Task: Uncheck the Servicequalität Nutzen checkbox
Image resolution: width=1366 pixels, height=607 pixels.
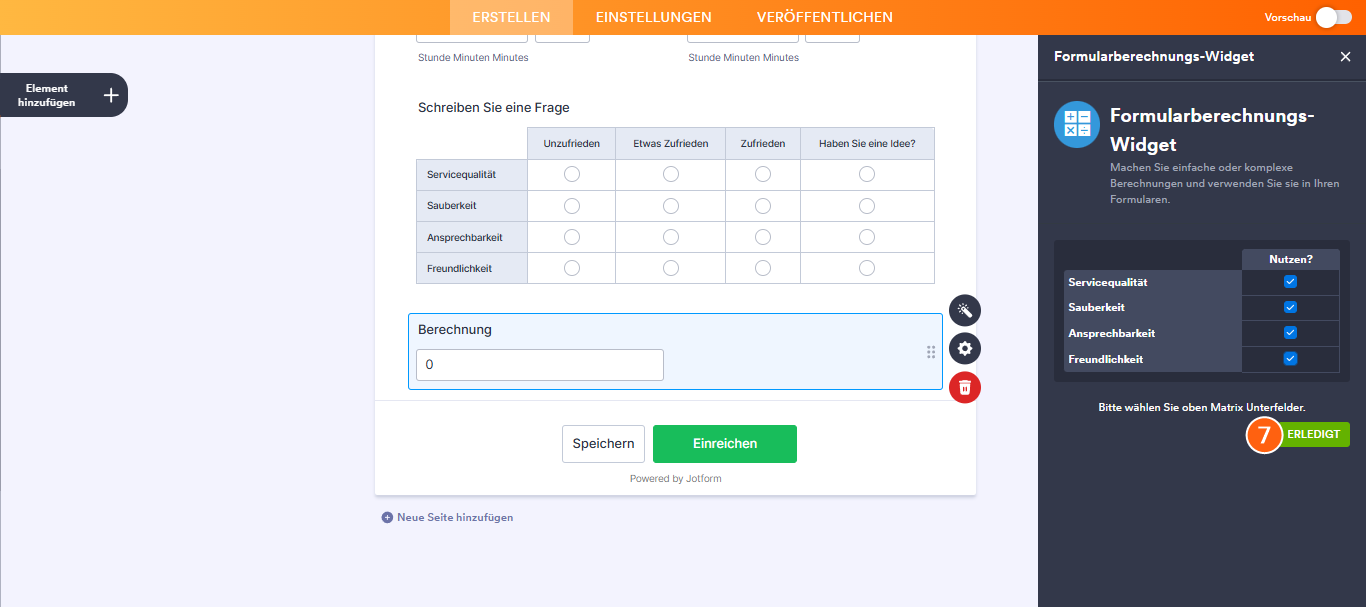Action: point(1290,282)
